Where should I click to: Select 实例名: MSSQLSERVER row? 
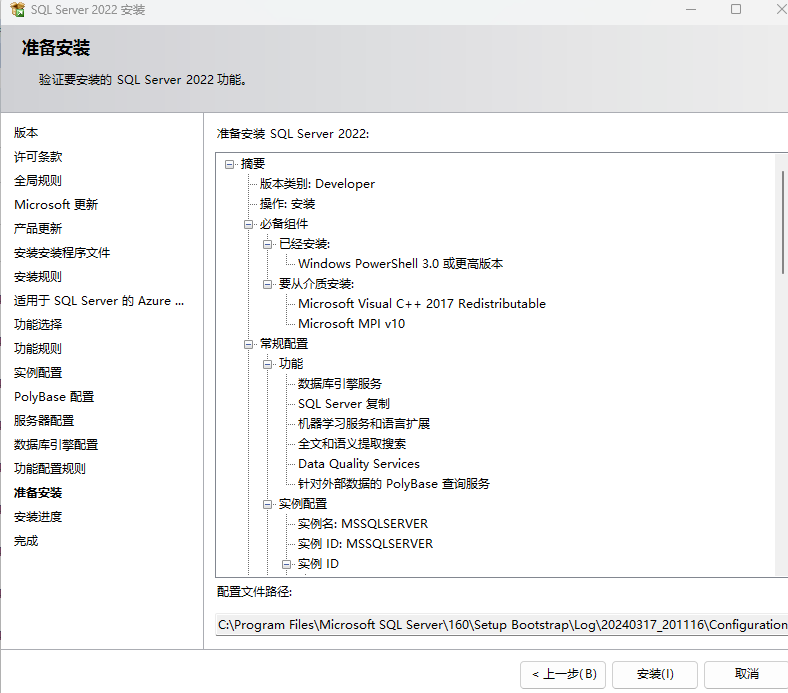click(363, 524)
